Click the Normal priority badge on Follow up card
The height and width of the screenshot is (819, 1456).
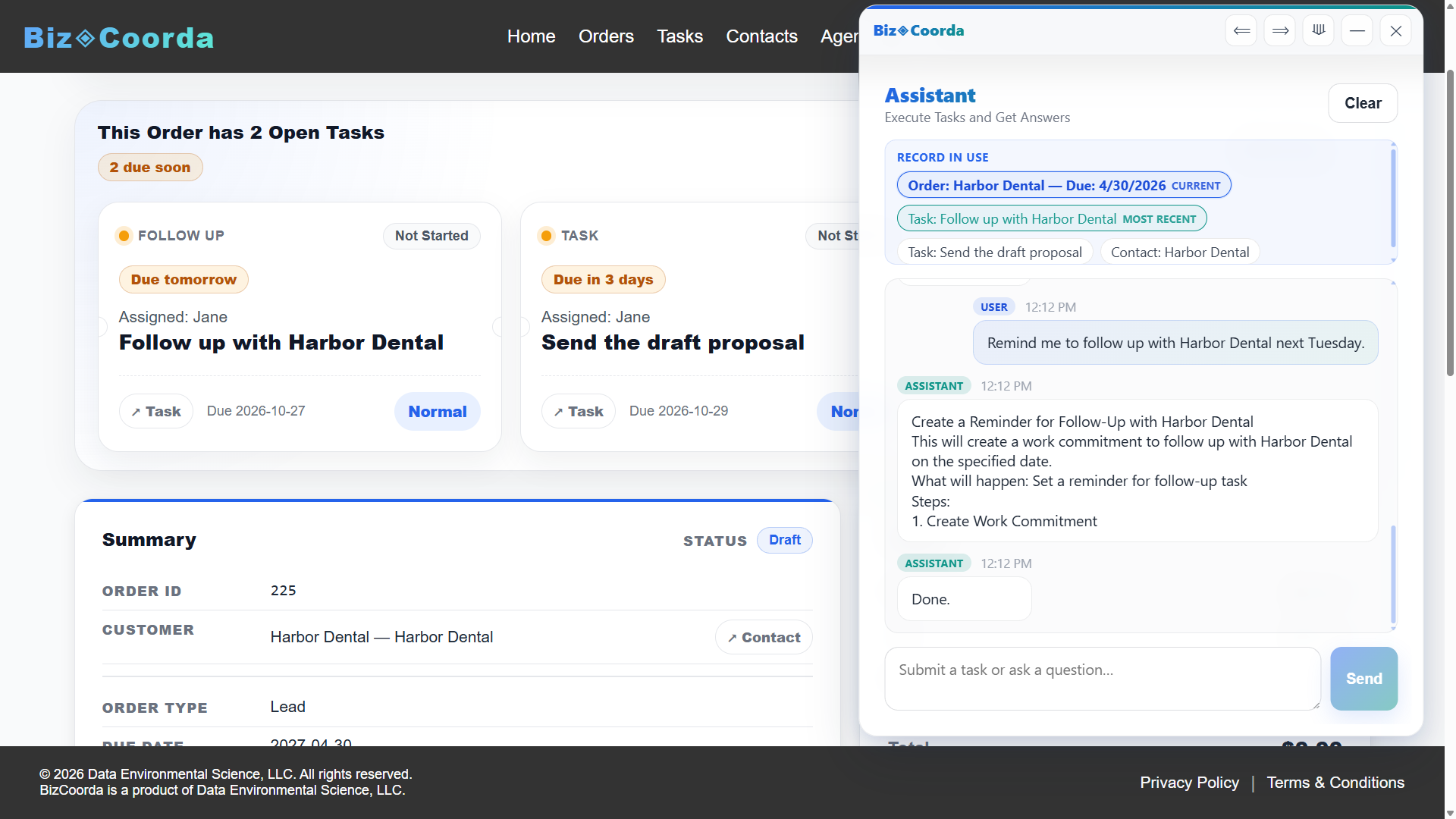(438, 411)
